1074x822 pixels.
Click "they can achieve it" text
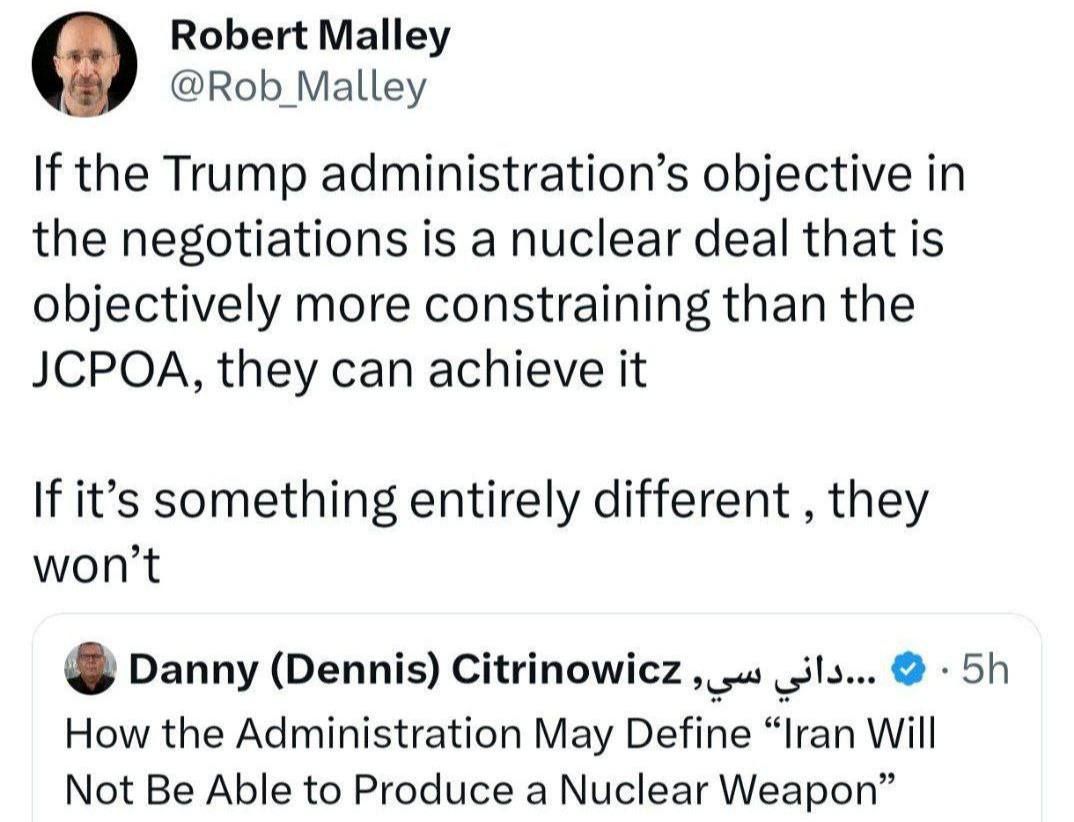click(x=430, y=372)
